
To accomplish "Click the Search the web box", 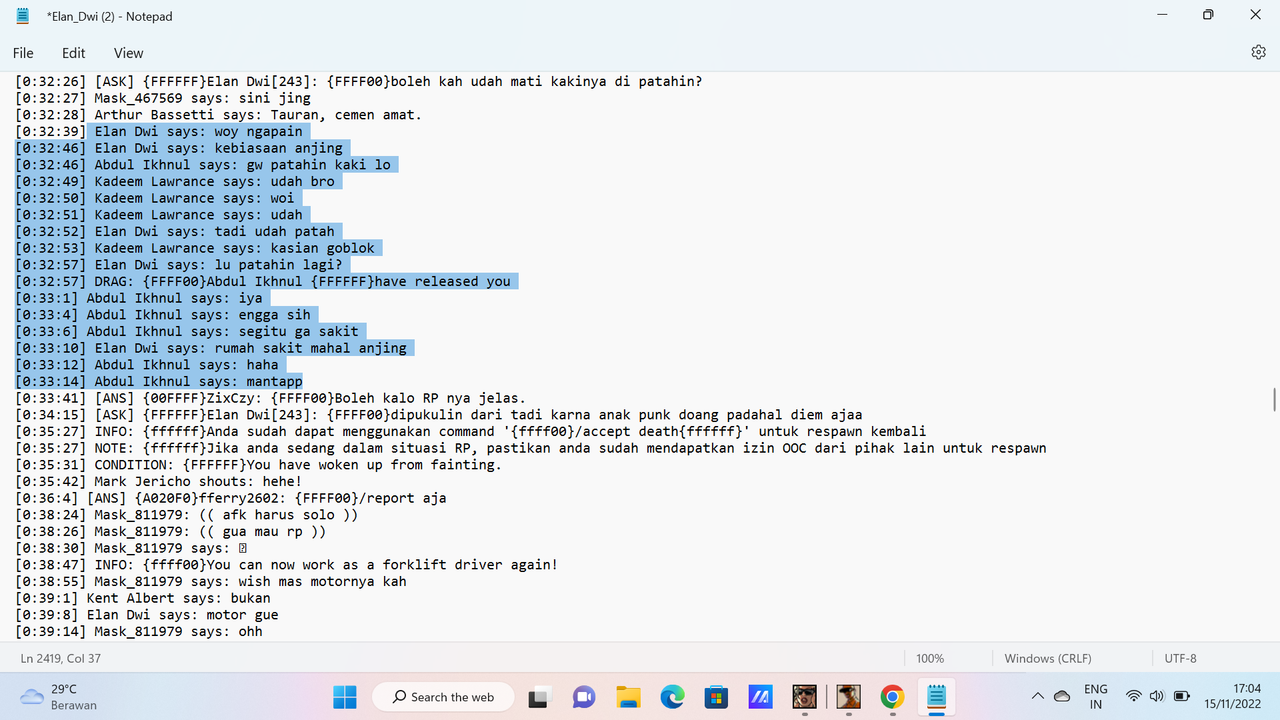I will click(443, 696).
